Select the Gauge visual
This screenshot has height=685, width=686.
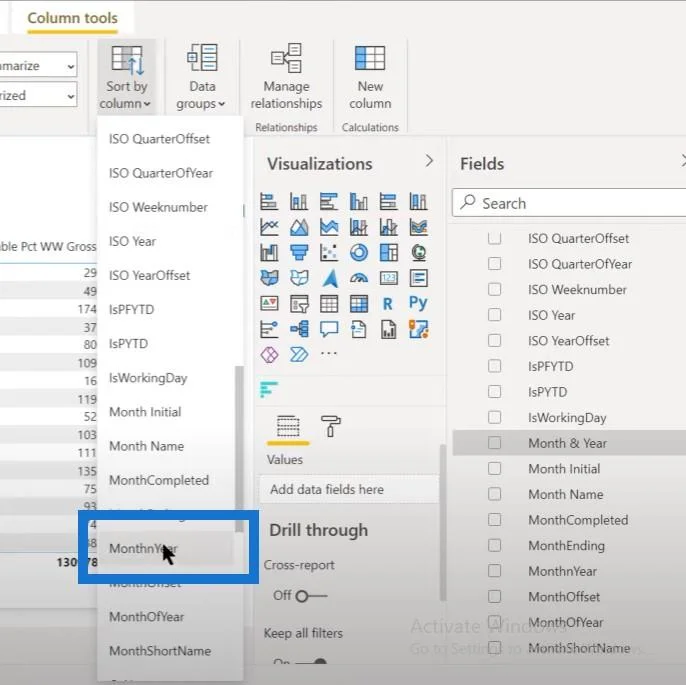pyautogui.click(x=359, y=278)
